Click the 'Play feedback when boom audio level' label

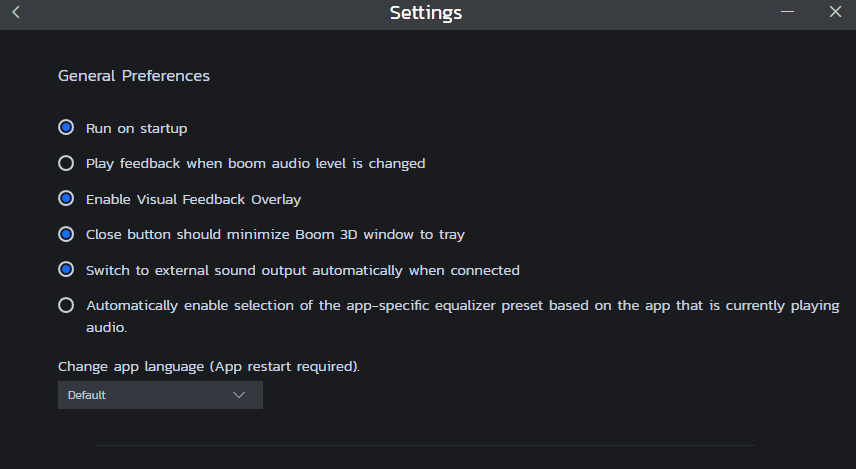[255, 163]
